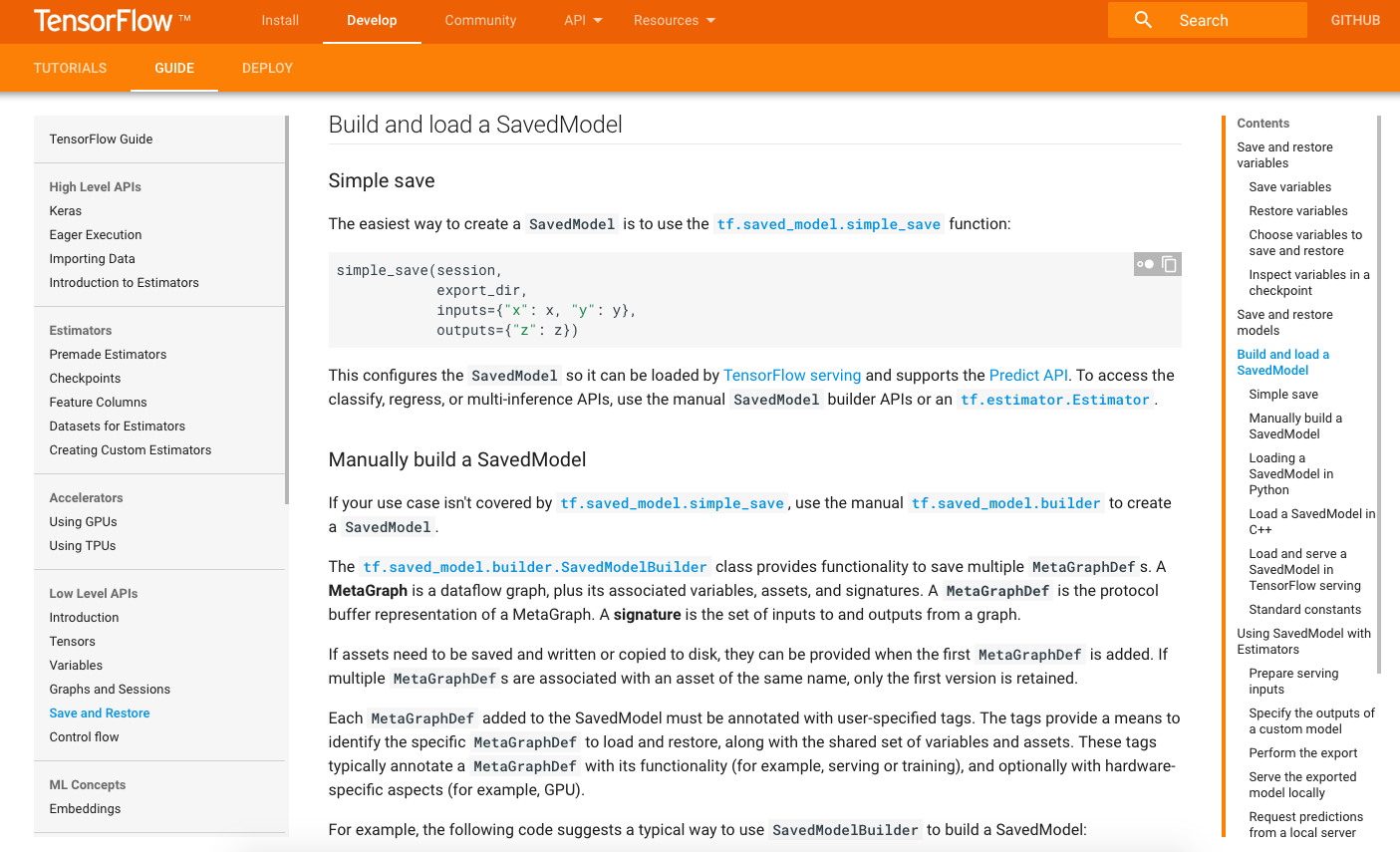Copy the simple_save code snippet
This screenshot has height=852, width=1400.
click(1170, 264)
